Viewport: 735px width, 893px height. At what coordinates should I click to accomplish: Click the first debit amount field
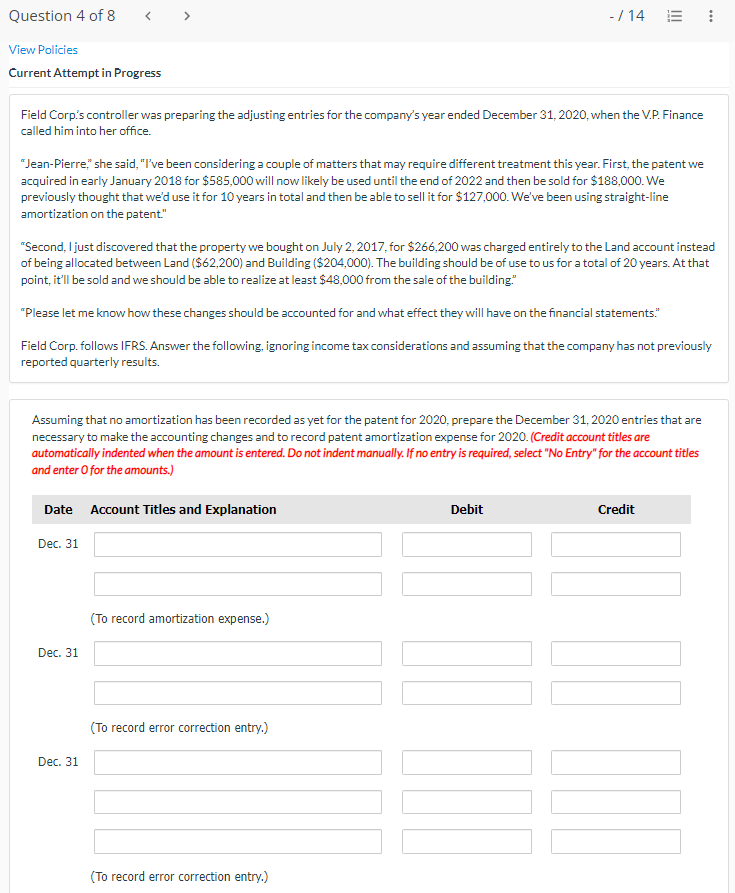tap(466, 544)
